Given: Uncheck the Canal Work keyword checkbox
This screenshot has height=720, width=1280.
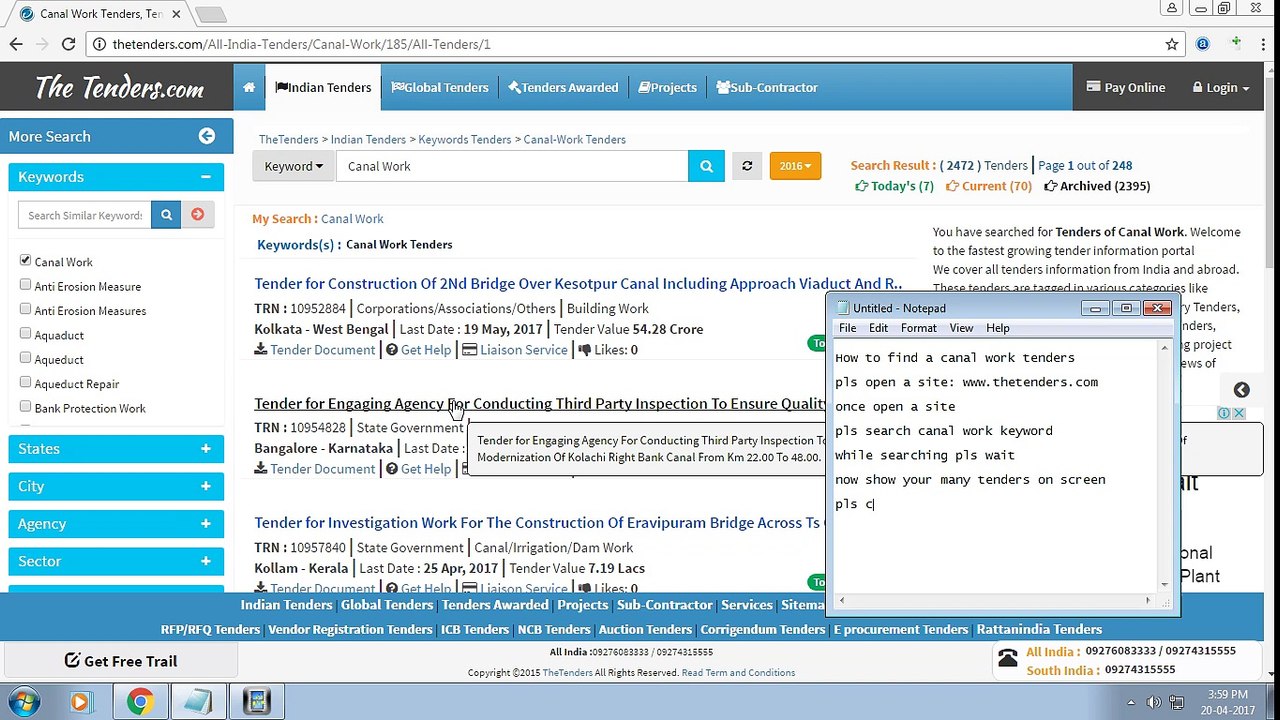Looking at the screenshot, I should 25,260.
